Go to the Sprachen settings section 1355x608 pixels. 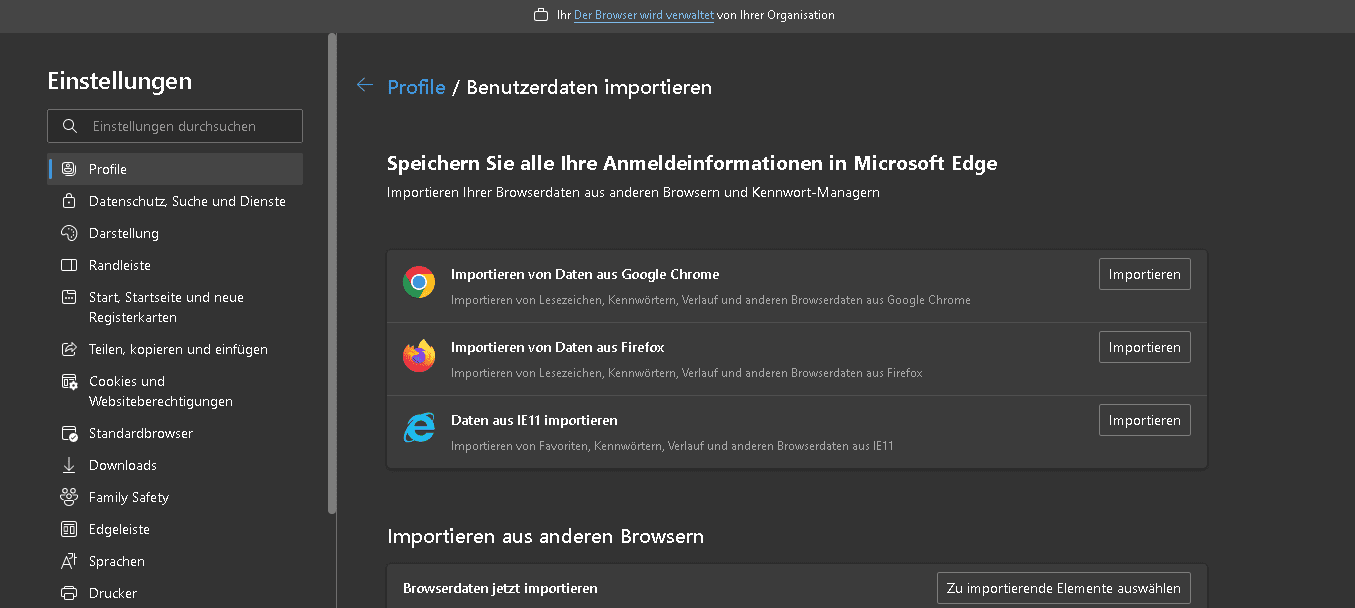(x=117, y=561)
